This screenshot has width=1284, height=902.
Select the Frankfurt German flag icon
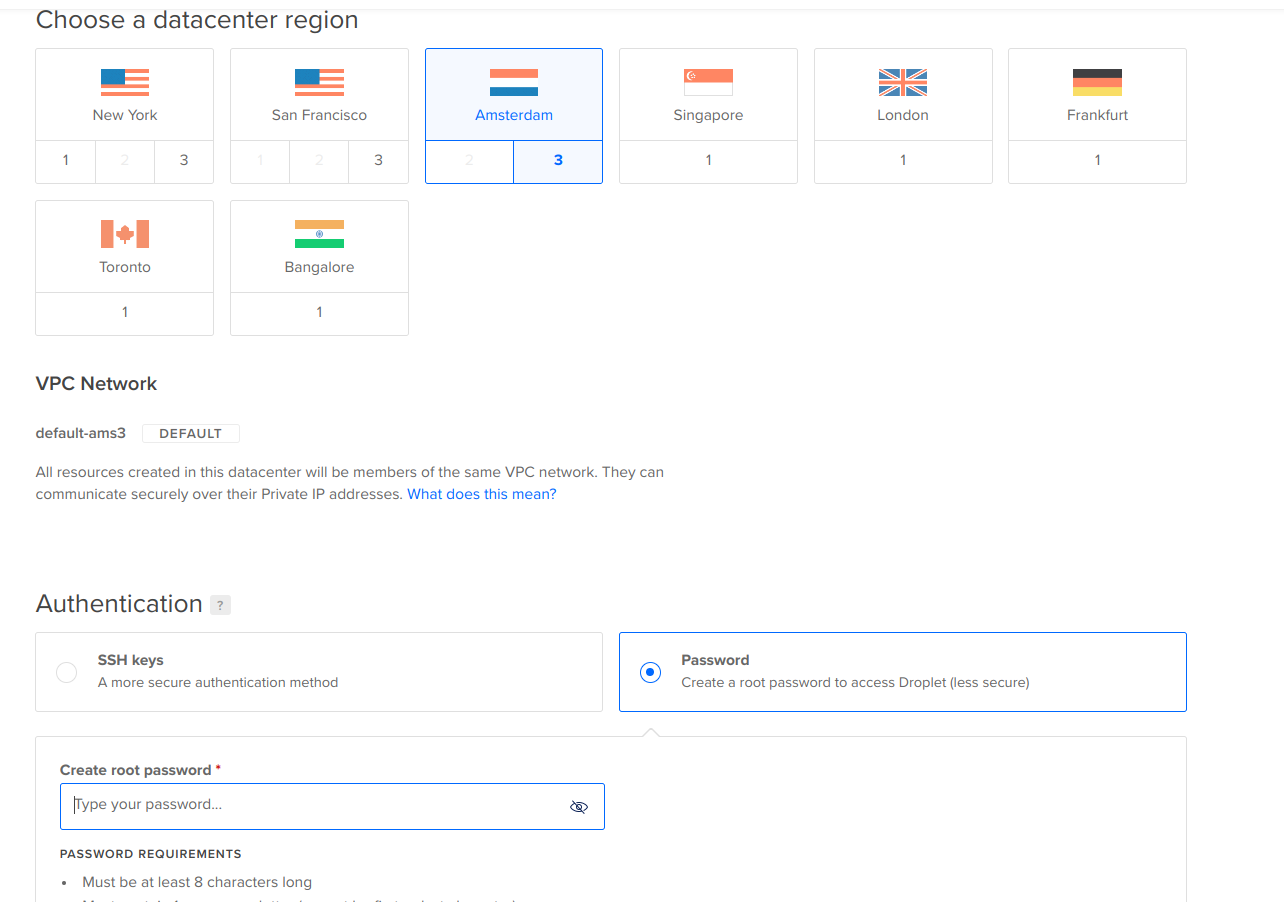(1097, 82)
